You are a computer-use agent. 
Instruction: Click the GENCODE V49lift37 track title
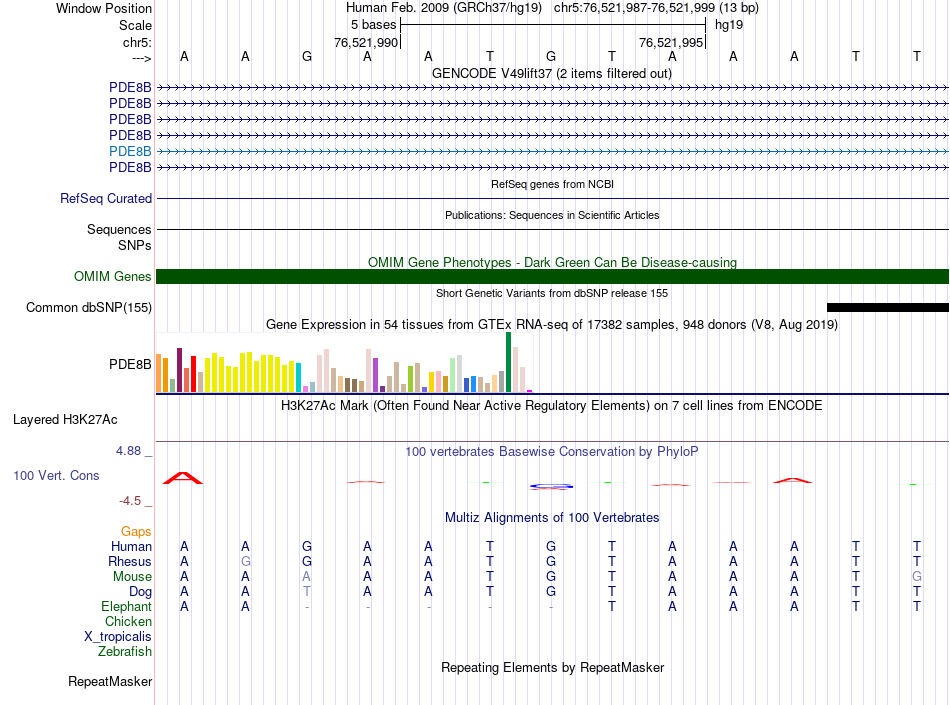552,73
